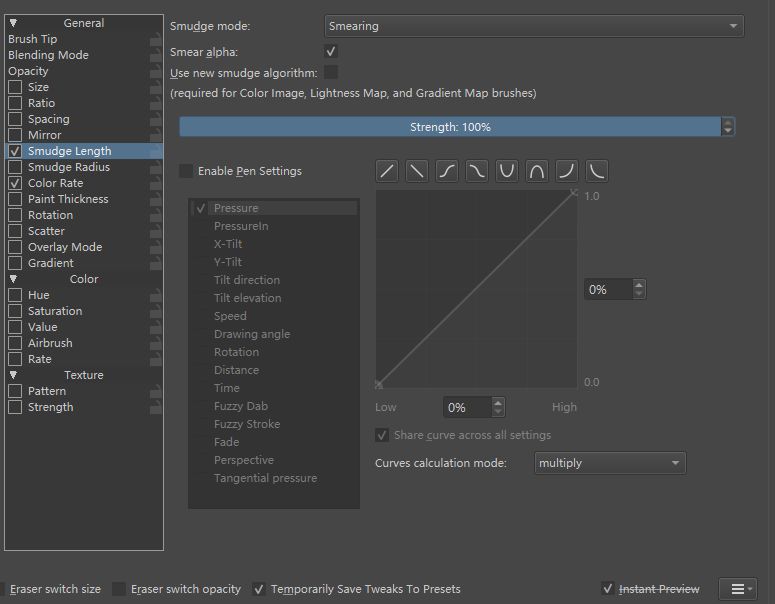The height and width of the screenshot is (604, 775).
Task: Toggle Share curve across all settings
Action: click(x=382, y=435)
